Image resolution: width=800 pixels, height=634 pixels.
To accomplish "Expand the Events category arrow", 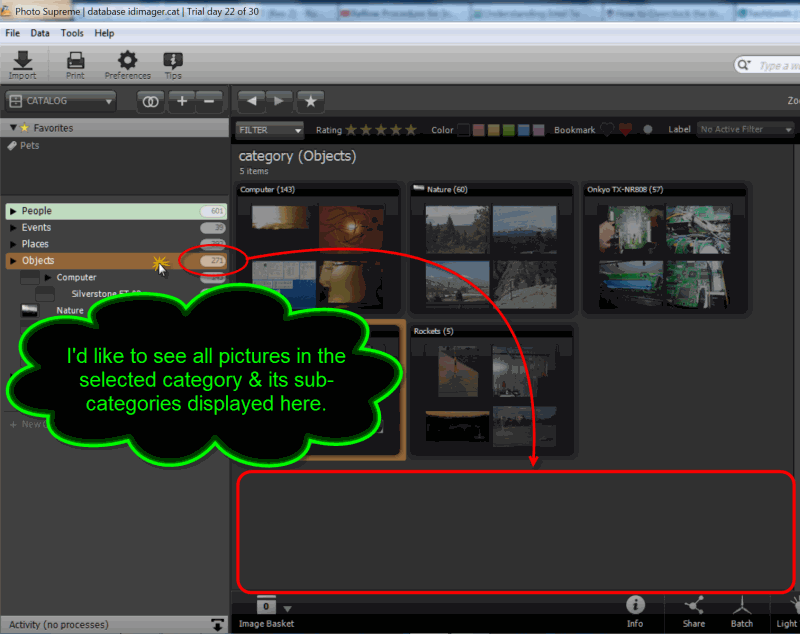I will (13, 227).
